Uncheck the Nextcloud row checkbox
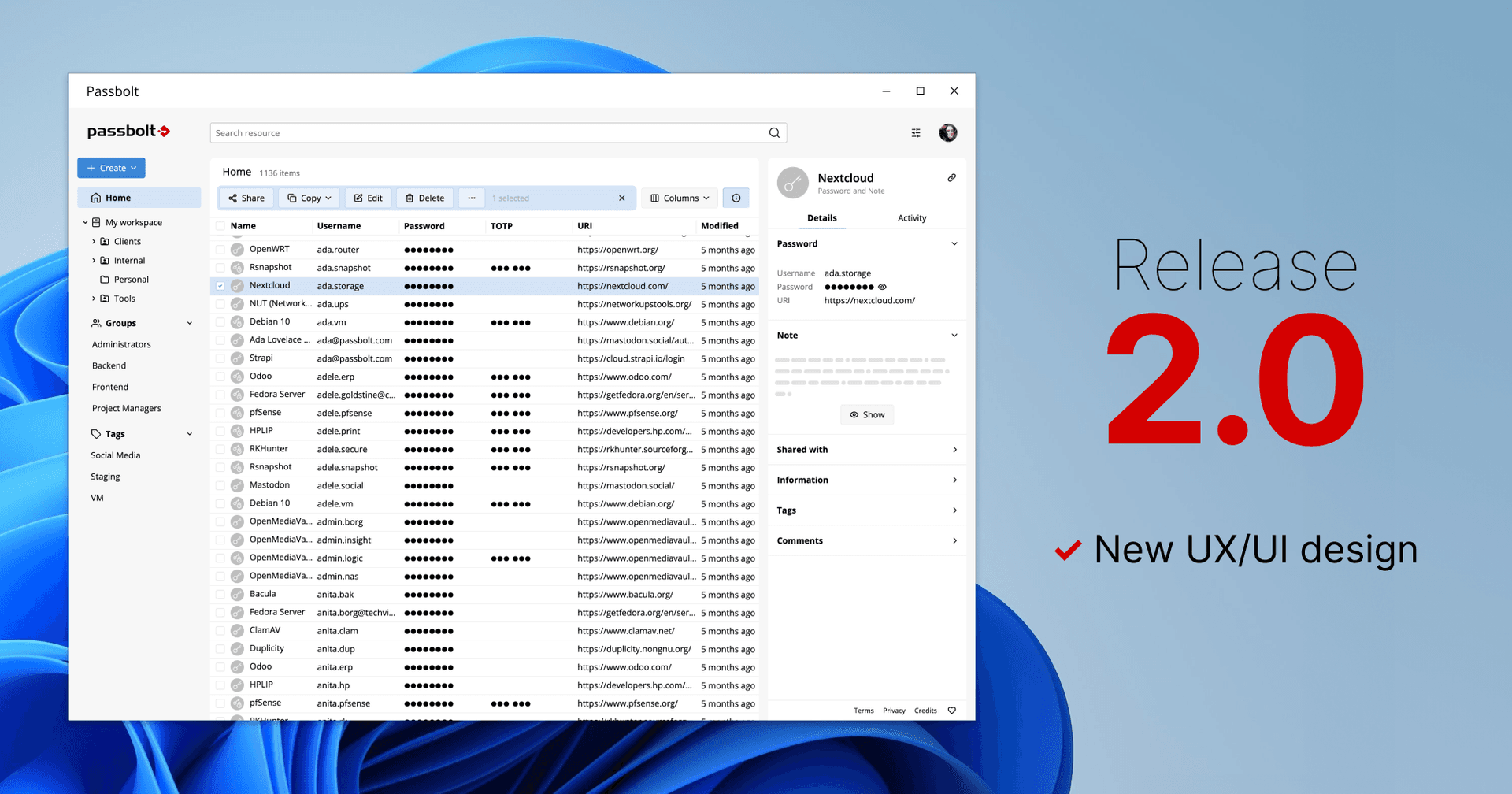Image resolution: width=1512 pixels, height=794 pixels. pyautogui.click(x=220, y=285)
